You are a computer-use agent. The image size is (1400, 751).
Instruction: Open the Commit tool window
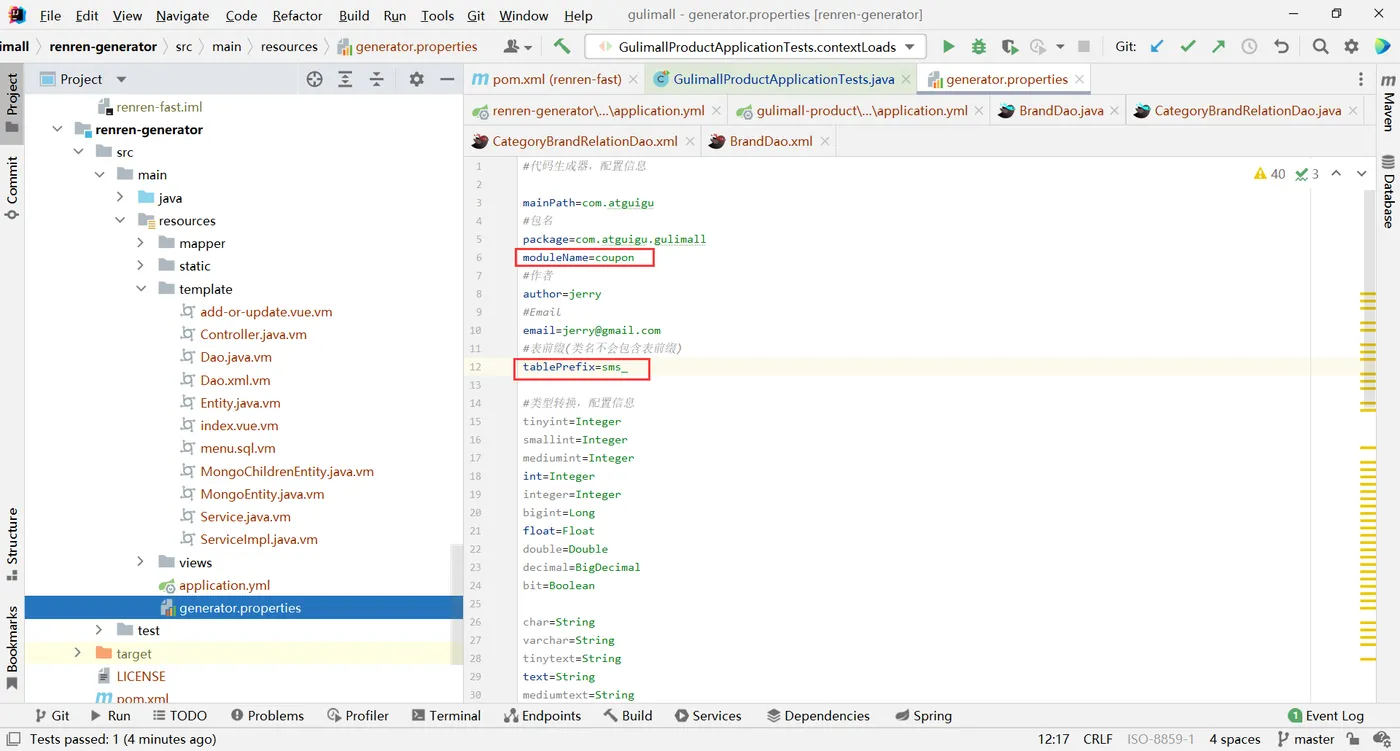pos(12,187)
